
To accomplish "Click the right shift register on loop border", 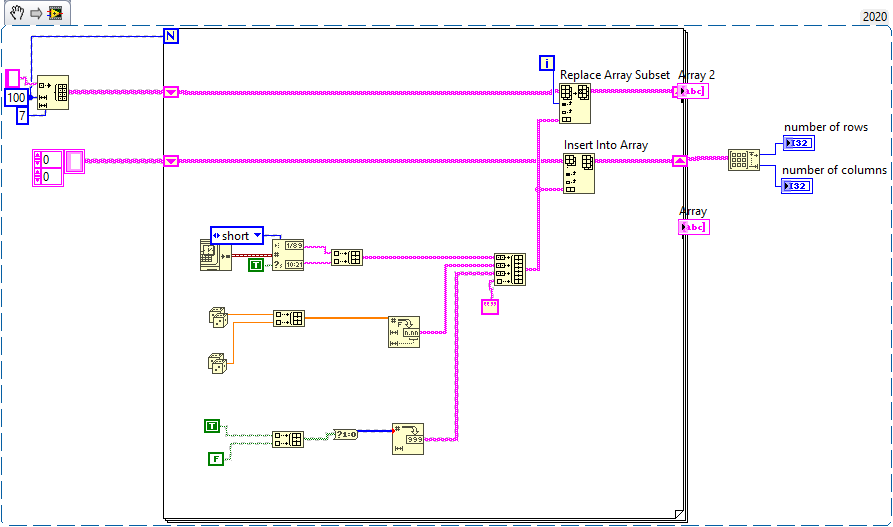I will (679, 161).
